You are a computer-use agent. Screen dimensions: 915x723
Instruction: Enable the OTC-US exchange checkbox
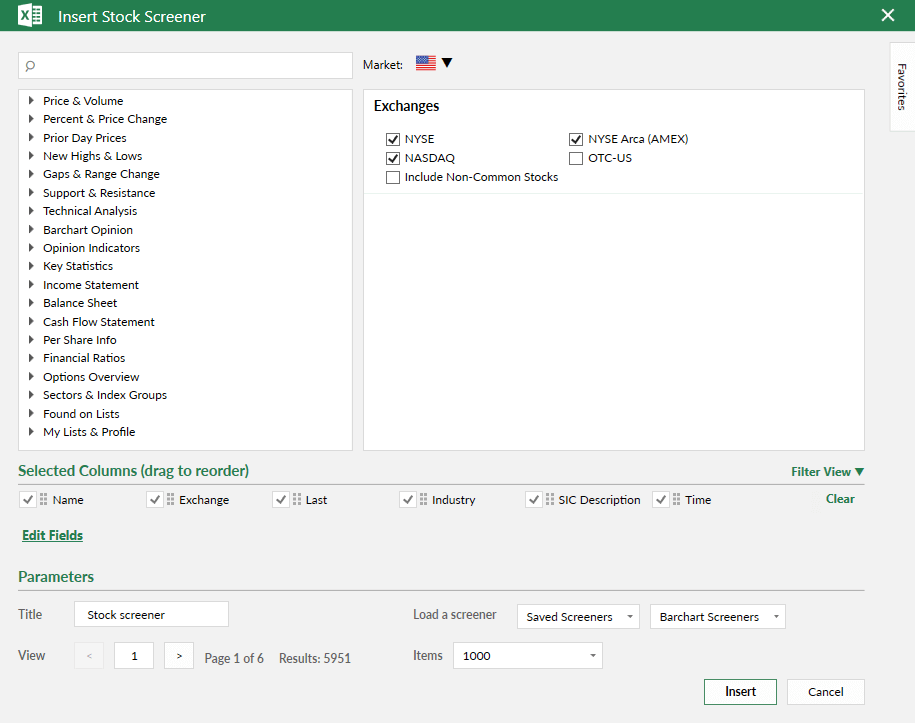576,158
